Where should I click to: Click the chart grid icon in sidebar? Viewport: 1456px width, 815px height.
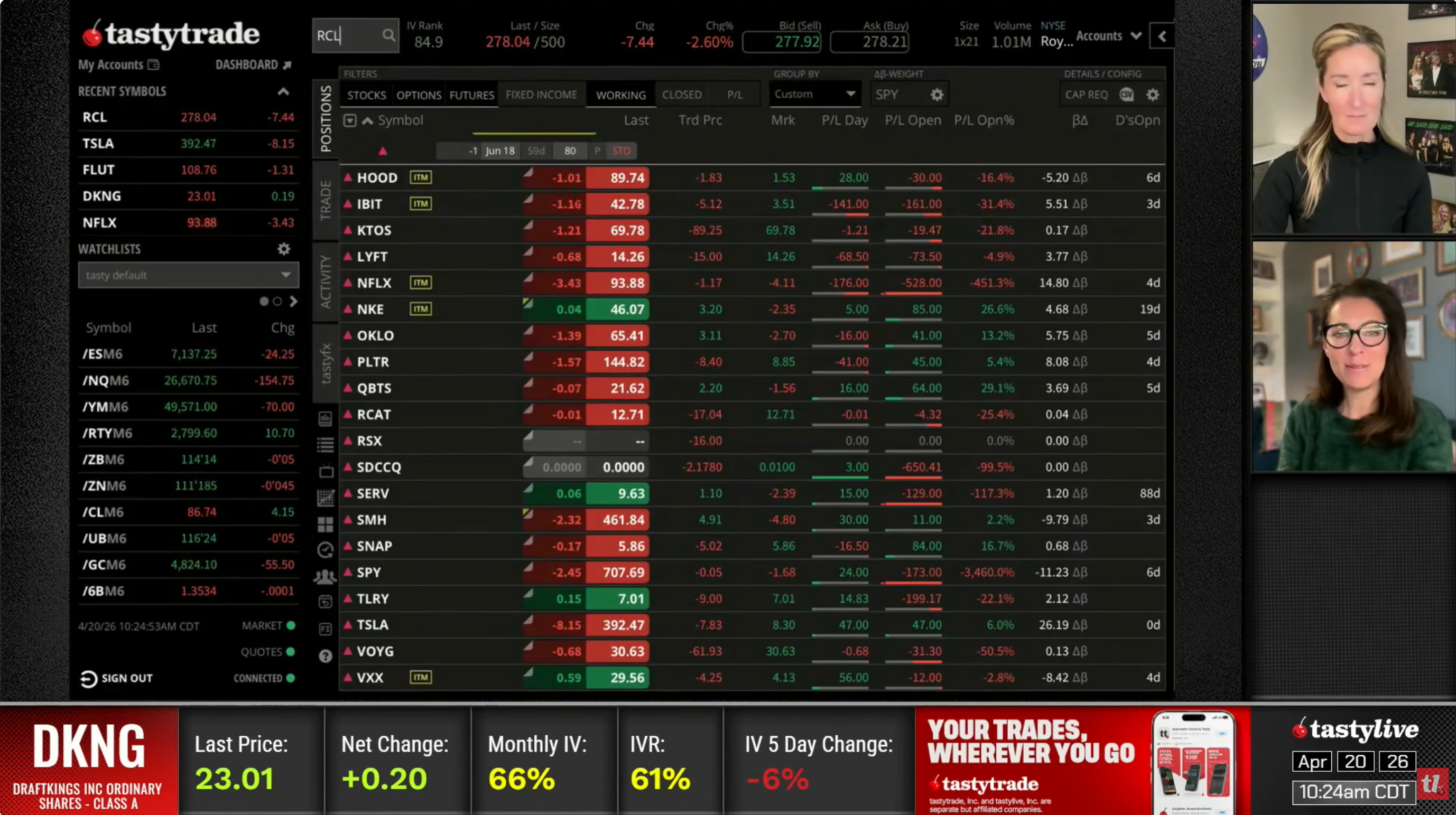[326, 498]
